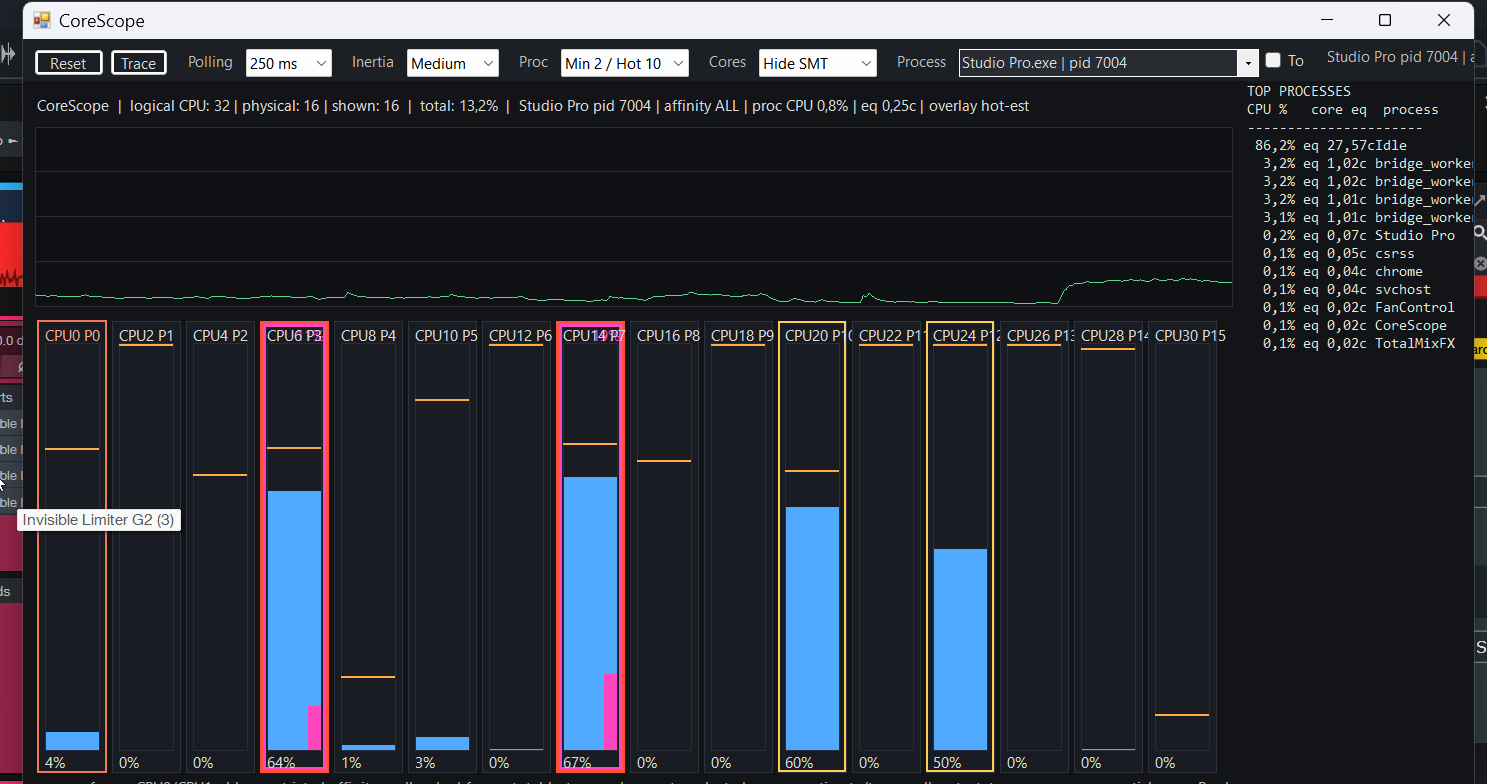
Task: Click the Reset button
Action: pos(68,63)
